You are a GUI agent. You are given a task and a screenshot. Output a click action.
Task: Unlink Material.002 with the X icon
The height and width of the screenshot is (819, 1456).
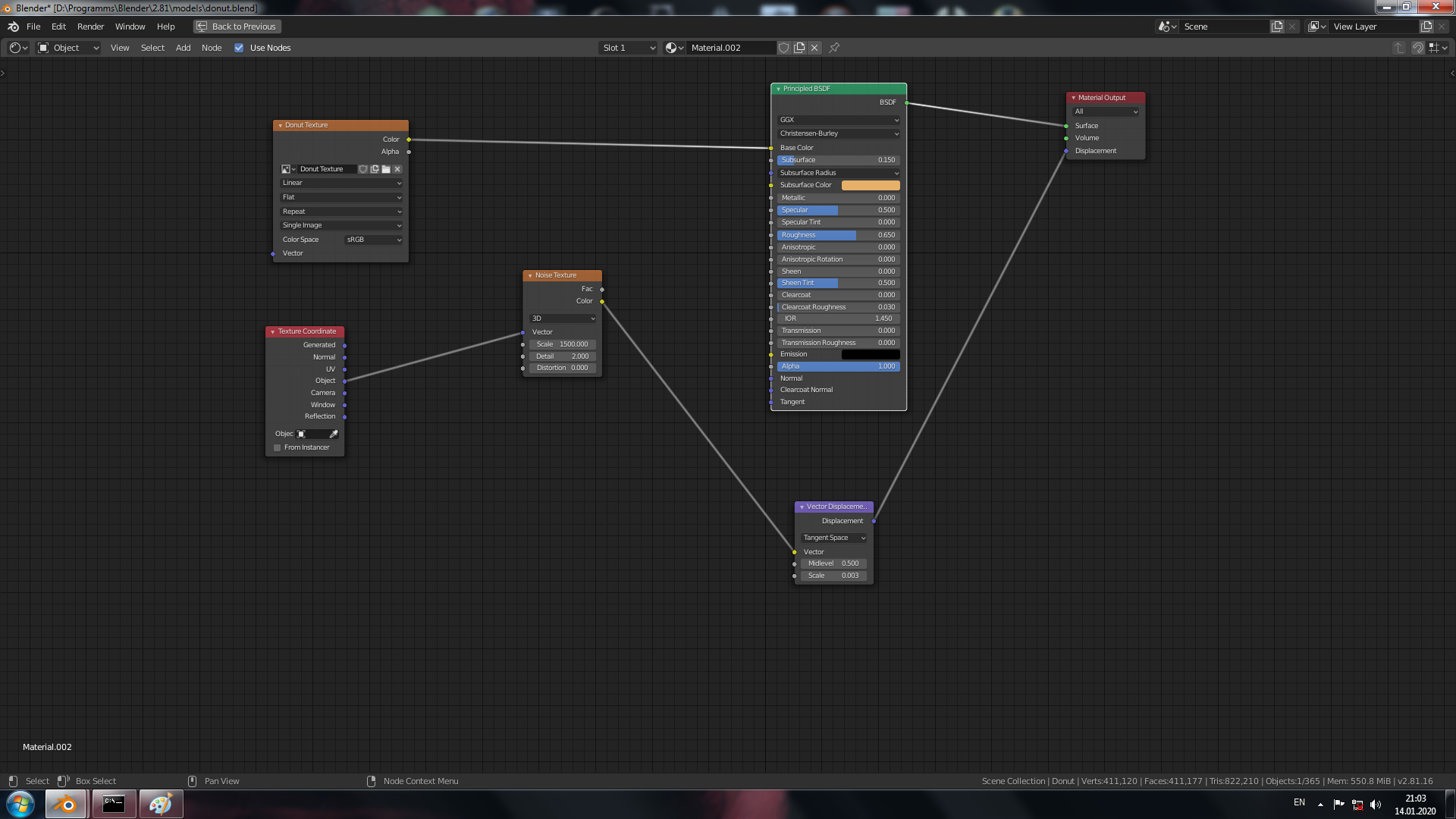click(x=814, y=48)
